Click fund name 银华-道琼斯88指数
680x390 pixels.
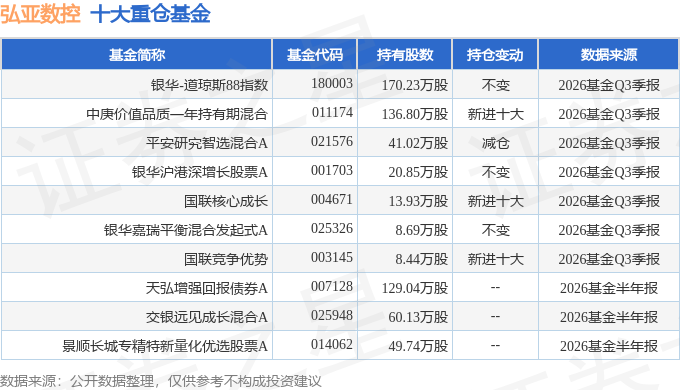tap(209, 85)
